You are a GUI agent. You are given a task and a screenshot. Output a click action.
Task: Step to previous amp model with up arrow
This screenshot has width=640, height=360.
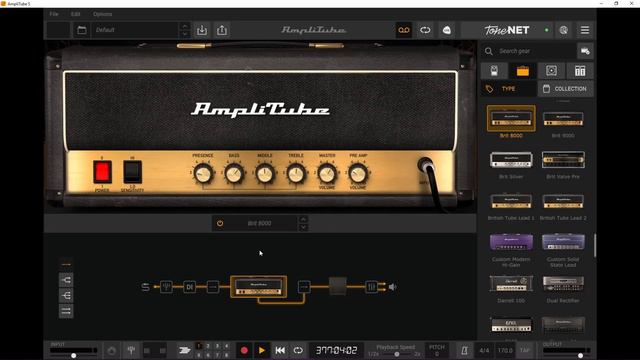click(x=303, y=220)
